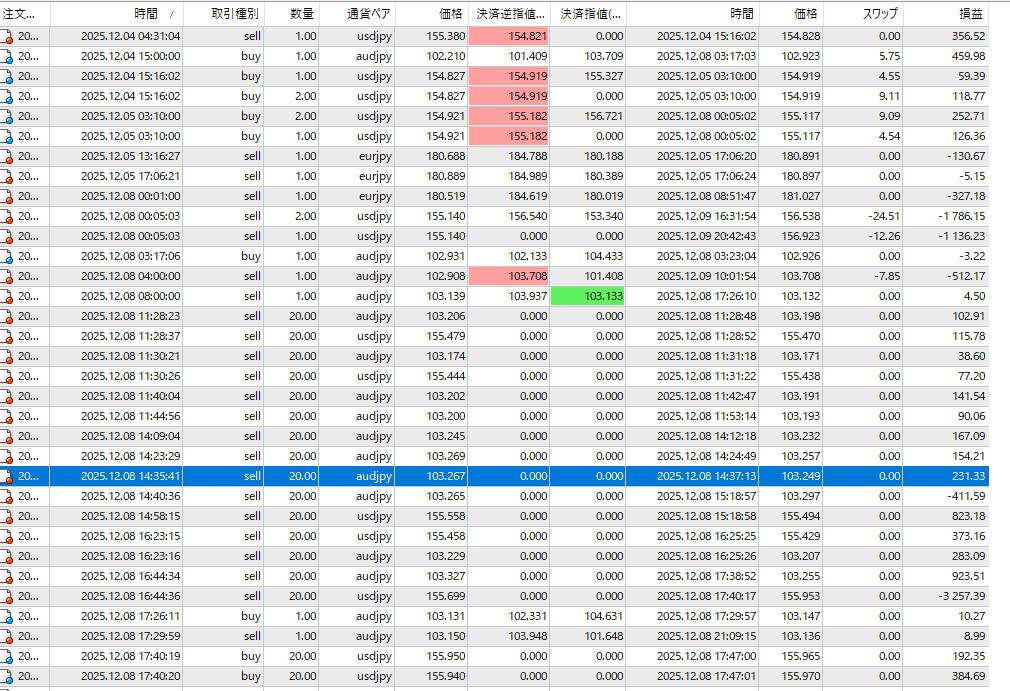The image size is (1010, 691).
Task: Click the green highlighted 103.133 take-profit cell
Action: [587, 296]
